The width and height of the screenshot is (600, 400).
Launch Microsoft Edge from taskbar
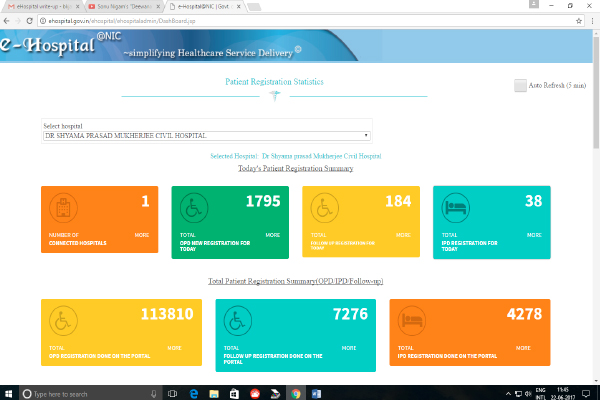pyautogui.click(x=194, y=393)
